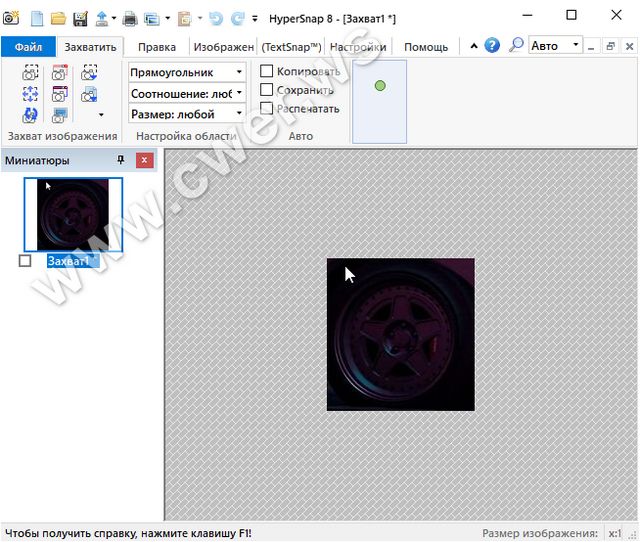The height and width of the screenshot is (542, 640).
Task: Click the save floppy disk icon
Action: [x=80, y=17]
